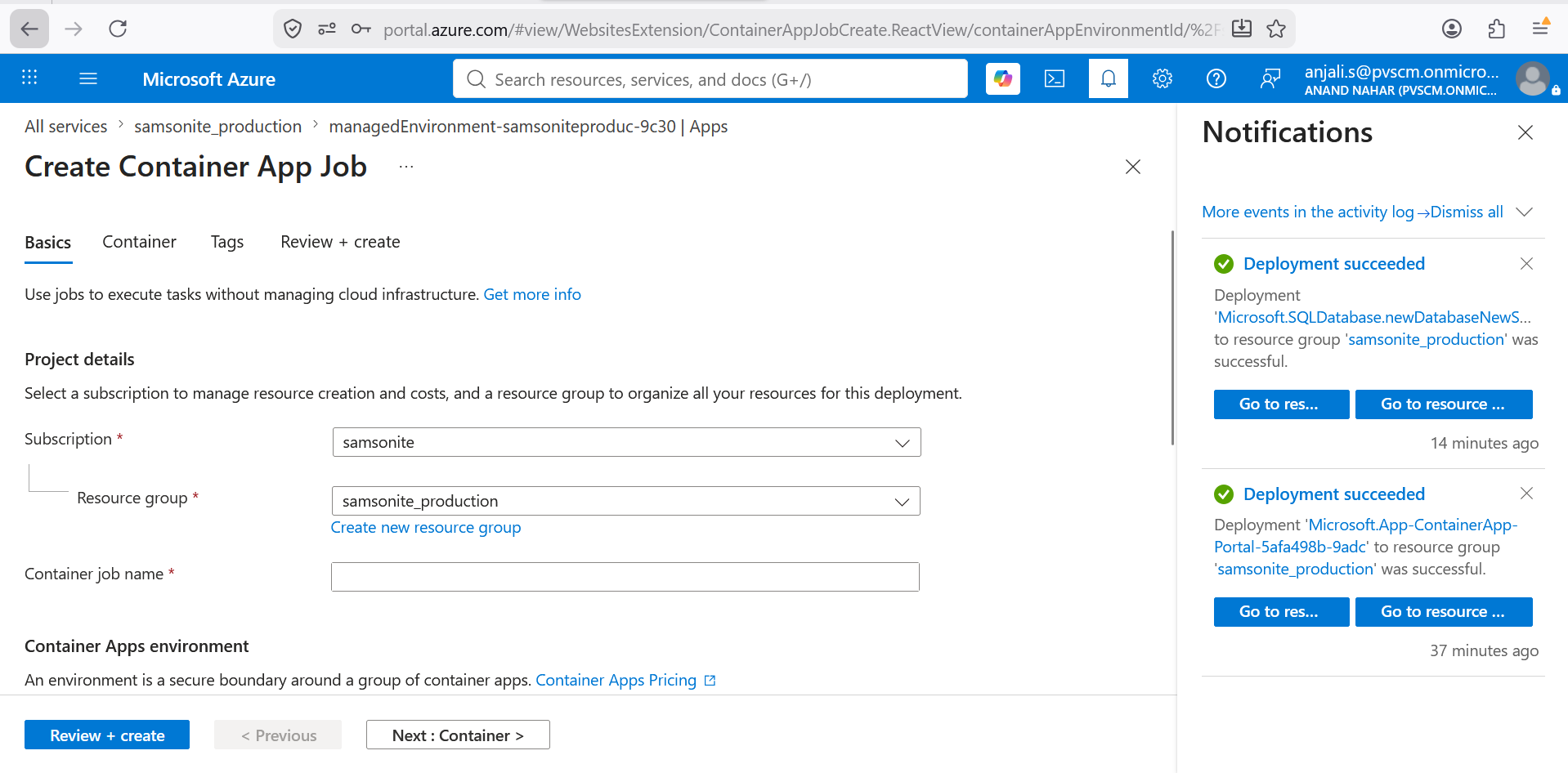Select the Basics tab
1568x773 pixels.
[x=48, y=242]
